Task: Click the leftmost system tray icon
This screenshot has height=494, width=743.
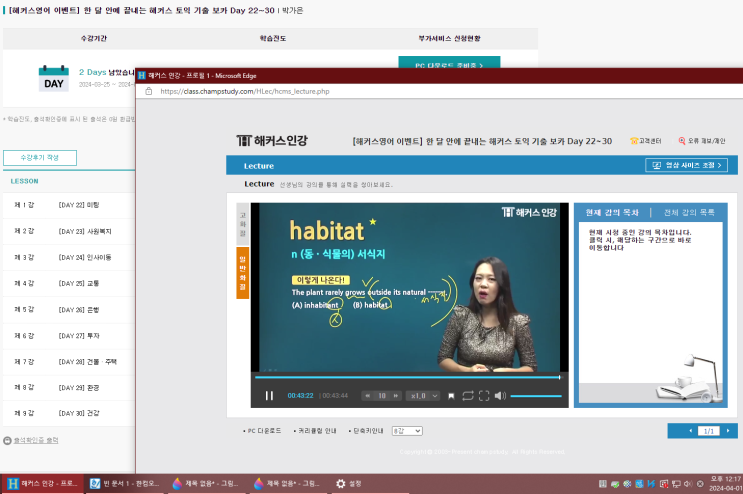Action: (x=603, y=484)
